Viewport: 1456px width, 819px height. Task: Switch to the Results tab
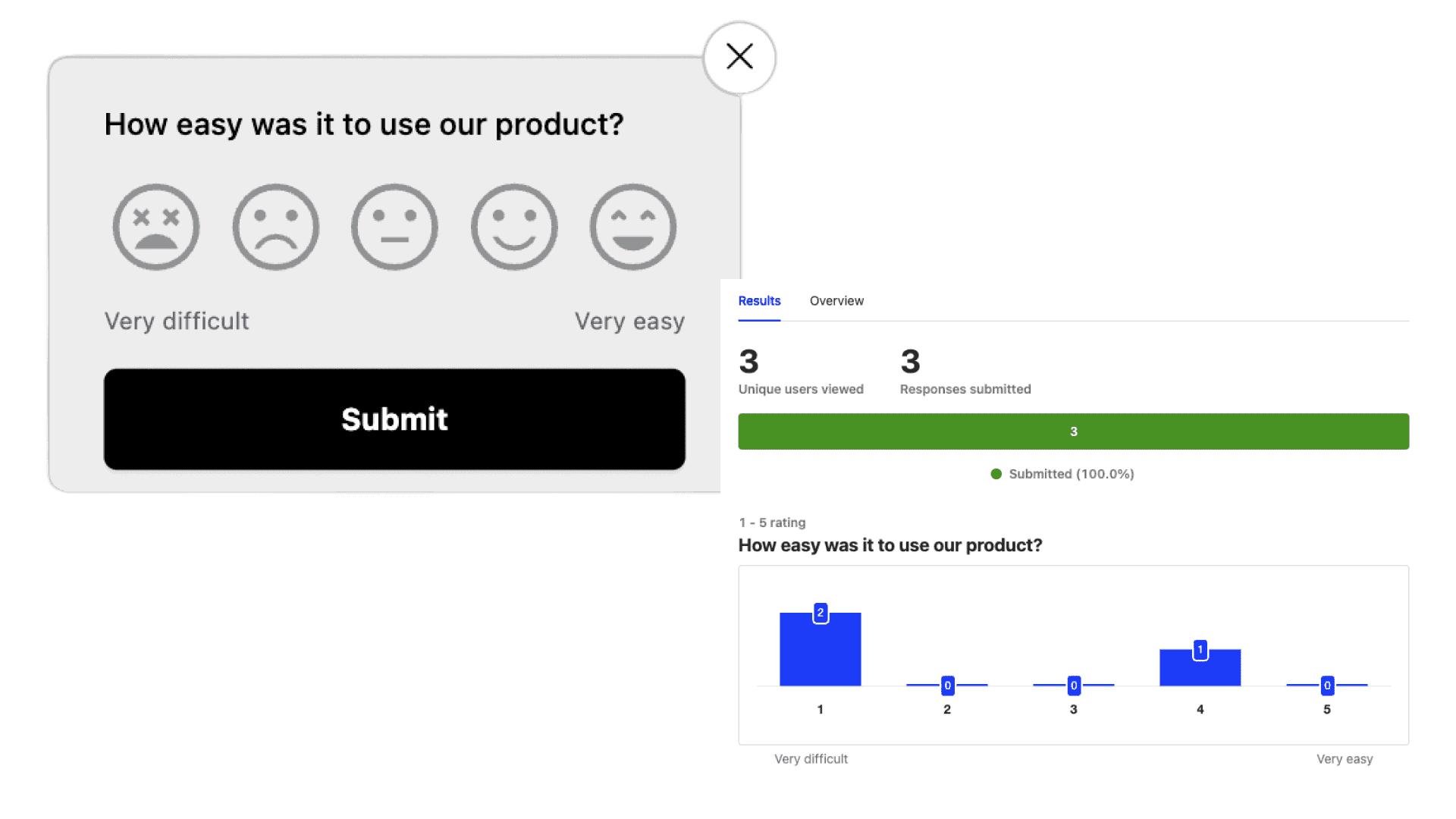(759, 301)
